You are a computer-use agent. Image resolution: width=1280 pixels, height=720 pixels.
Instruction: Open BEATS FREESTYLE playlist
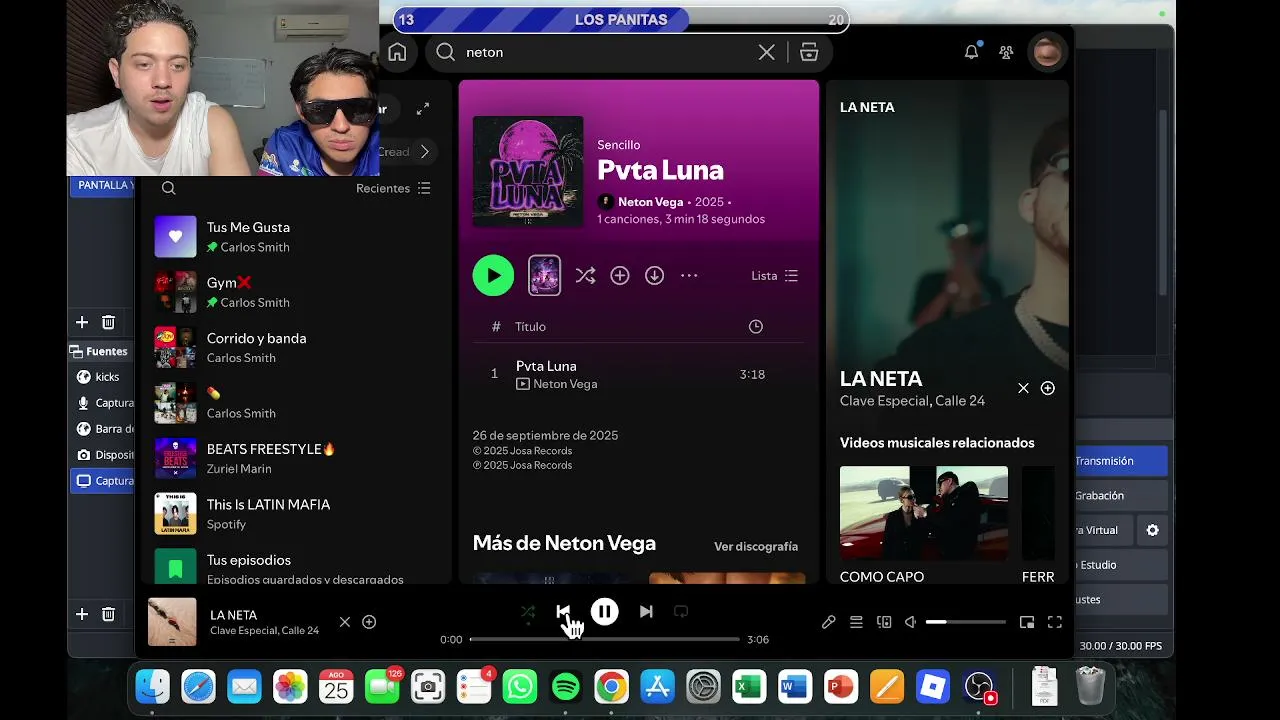point(292,458)
